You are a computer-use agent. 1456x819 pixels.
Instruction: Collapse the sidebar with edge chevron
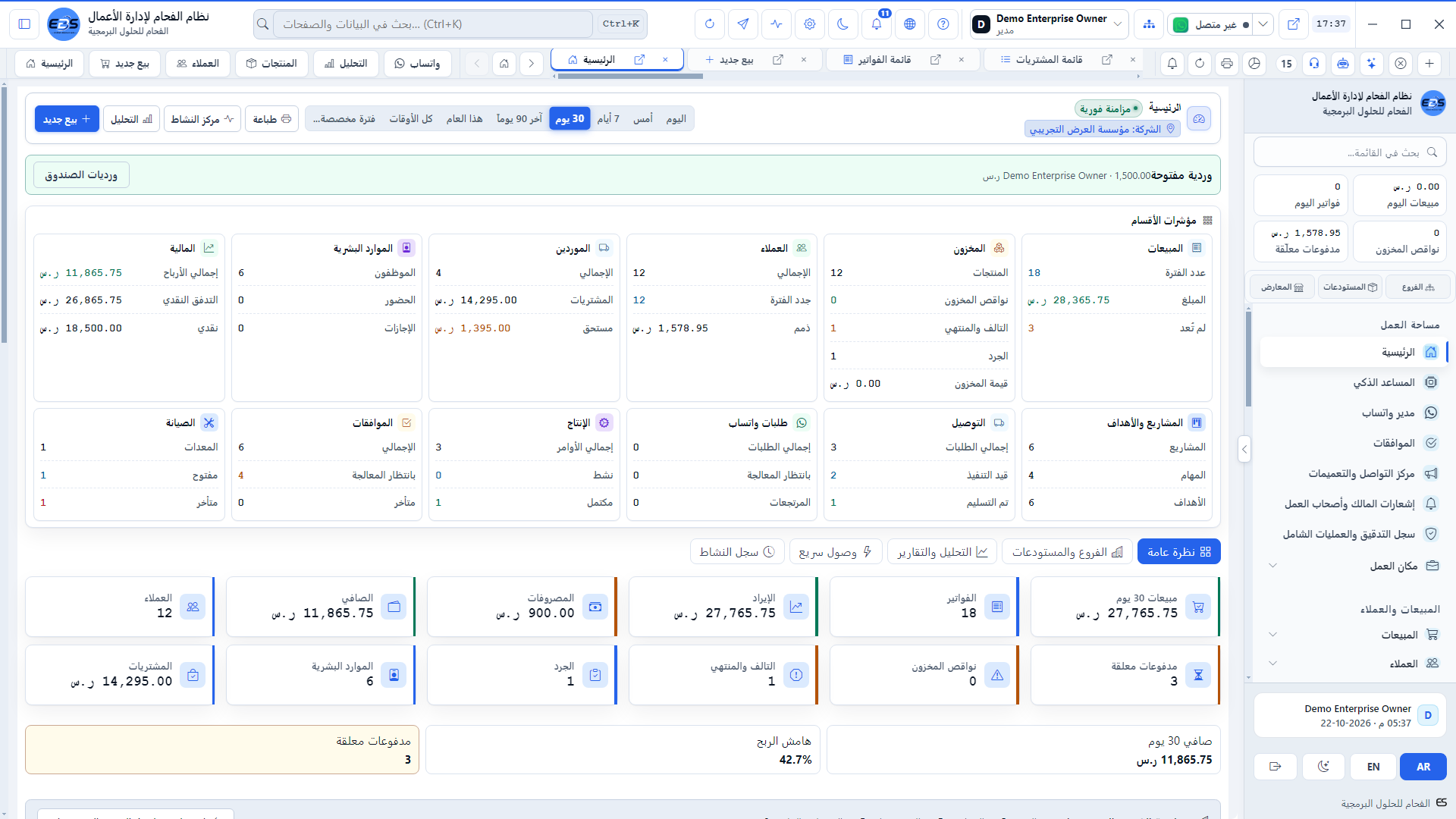[1244, 449]
